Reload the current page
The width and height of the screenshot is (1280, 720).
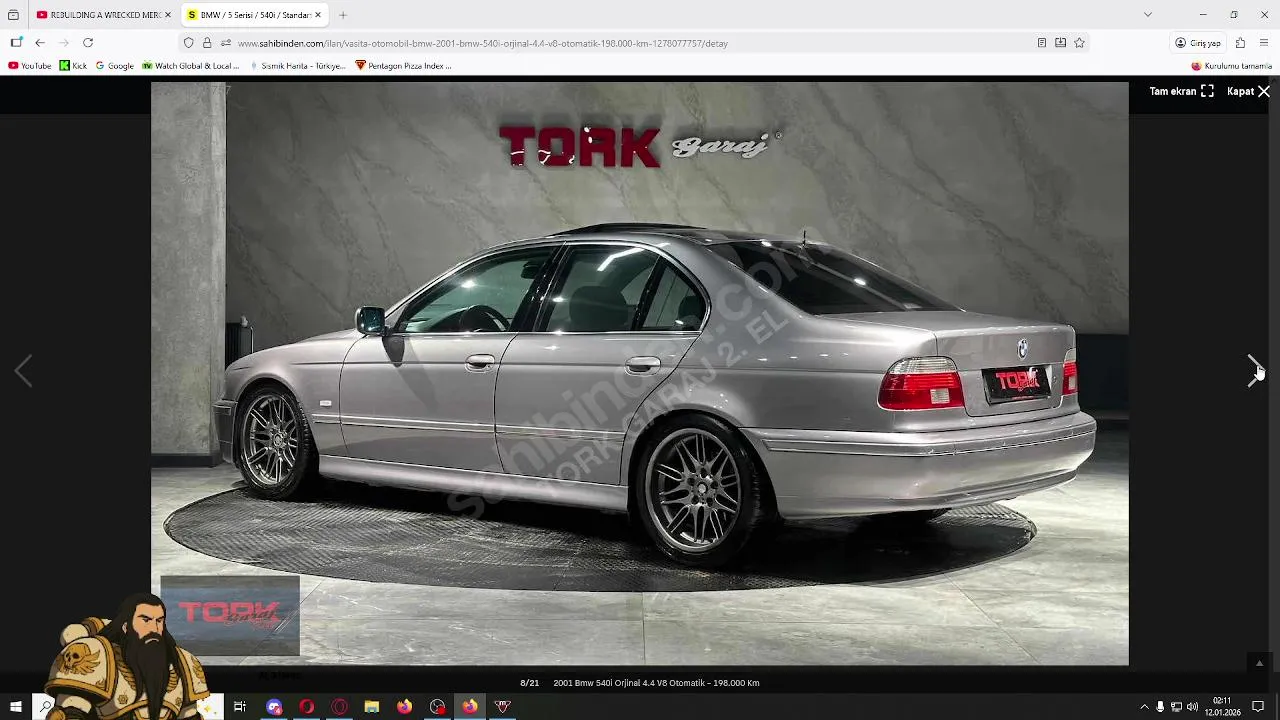click(88, 43)
